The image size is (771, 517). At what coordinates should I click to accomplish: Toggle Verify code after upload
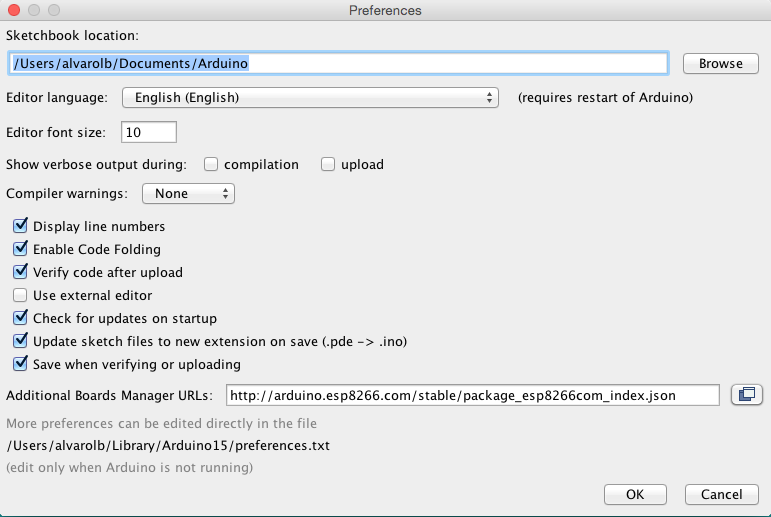[x=20, y=272]
